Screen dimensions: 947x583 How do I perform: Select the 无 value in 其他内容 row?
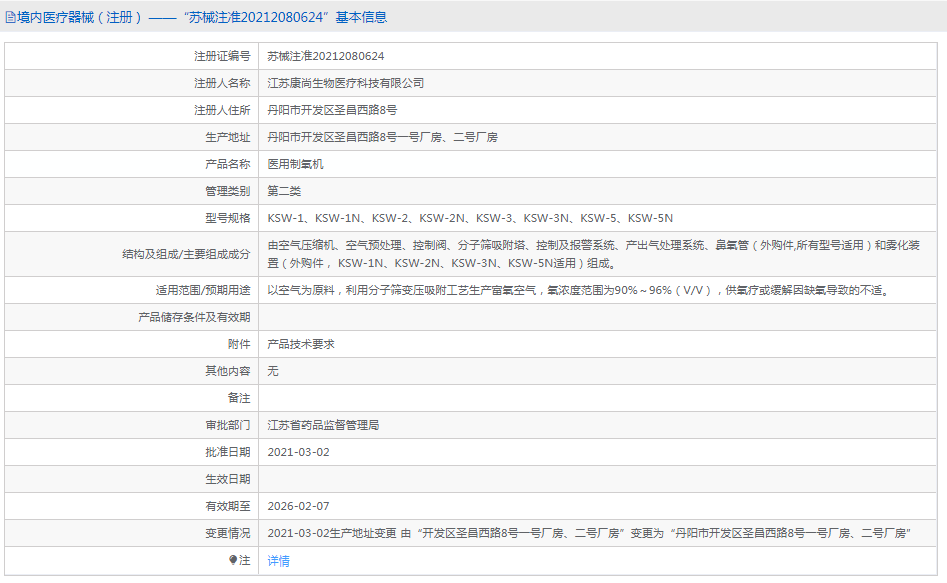point(273,371)
